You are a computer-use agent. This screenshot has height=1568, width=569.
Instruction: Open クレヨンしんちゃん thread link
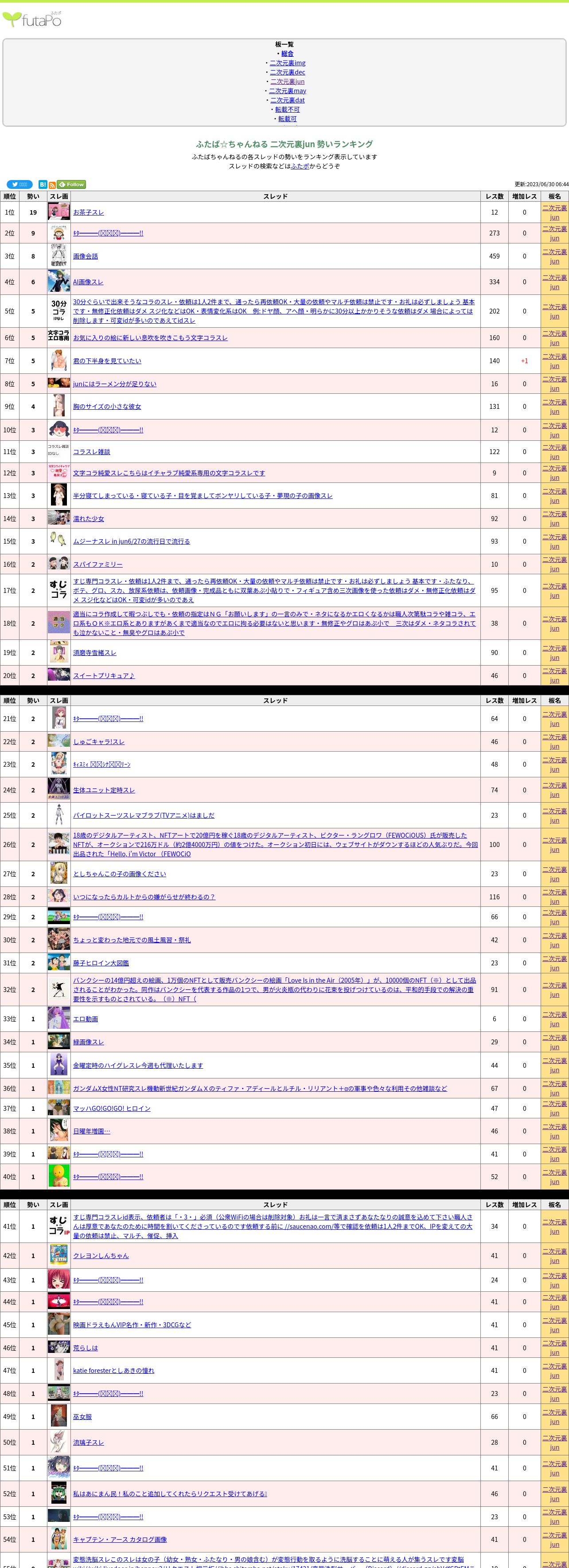101,1256
